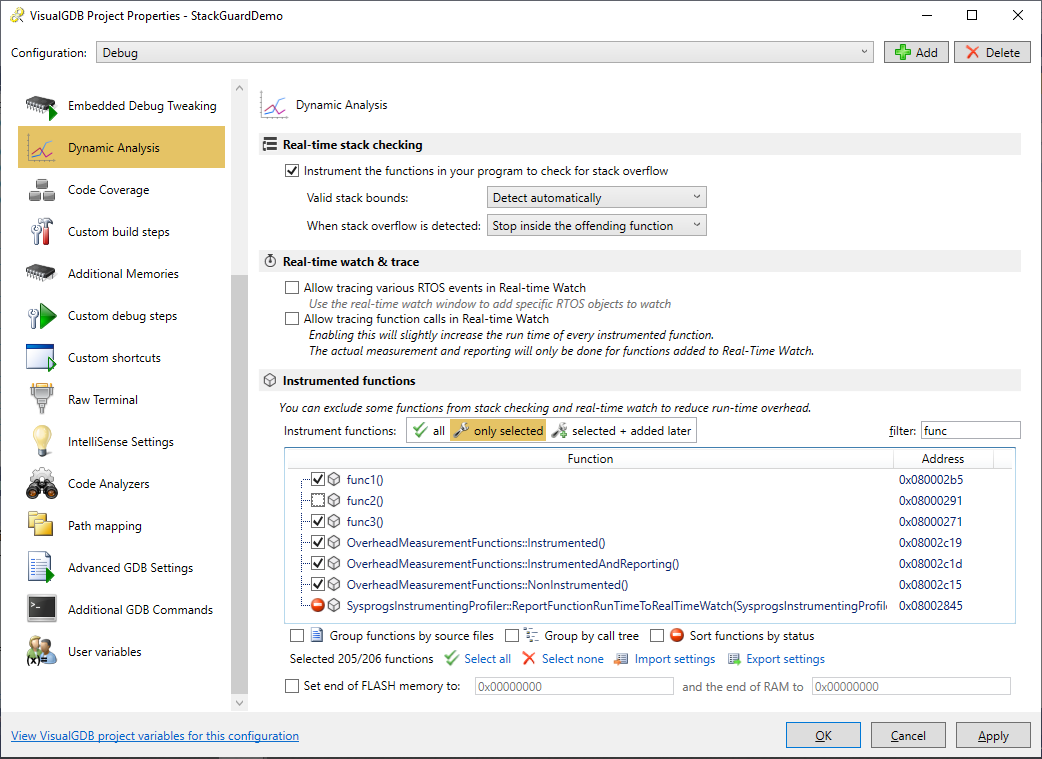Uncheck the stack overflow instrumentation checkbox
The image size is (1042, 759).
click(292, 171)
